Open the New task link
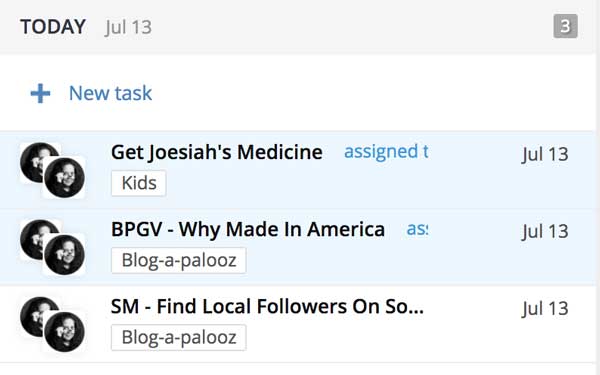 pyautogui.click(x=110, y=93)
